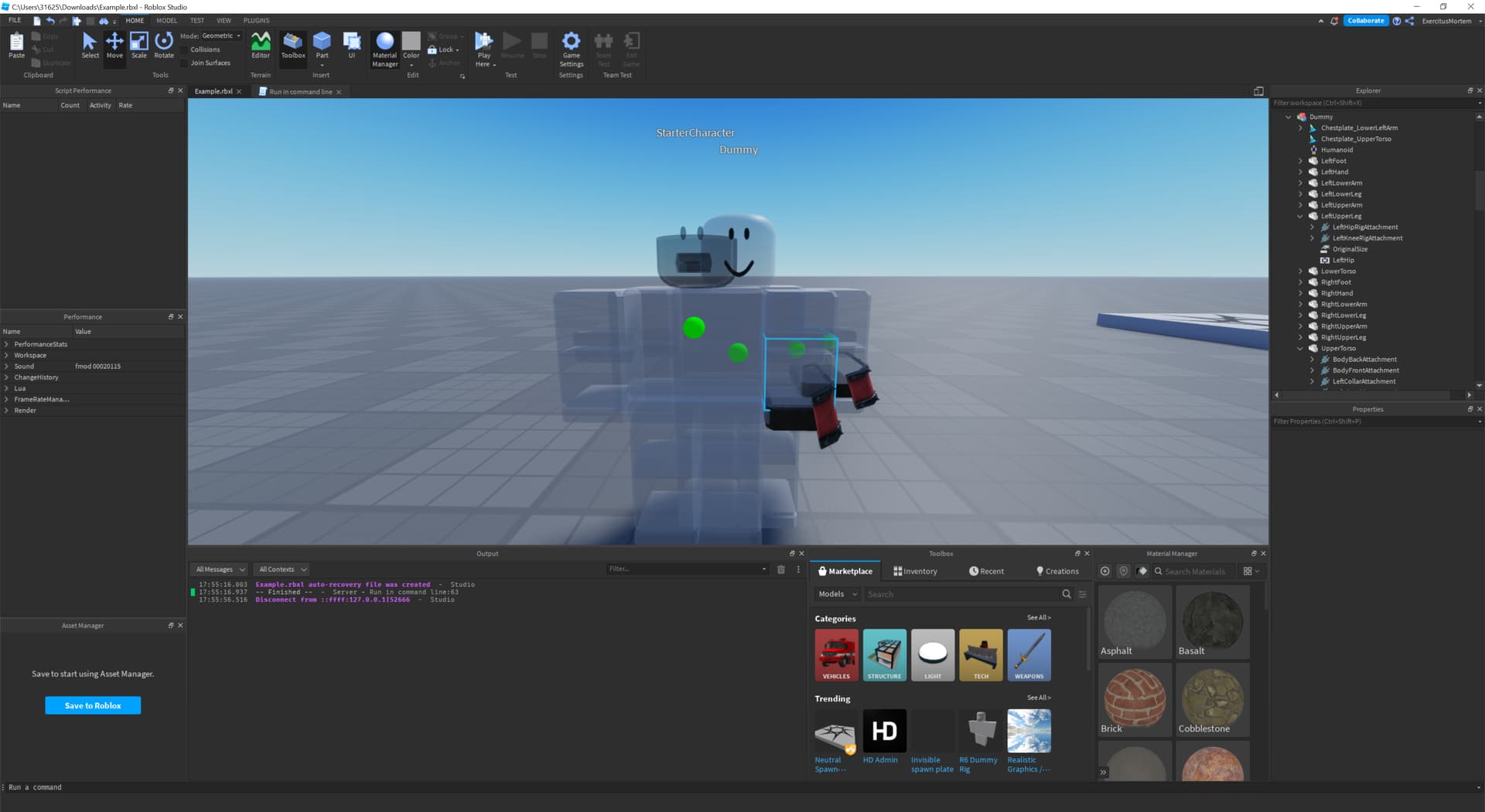Open the Material Manager
The height and width of the screenshot is (812, 1485).
[x=384, y=45]
